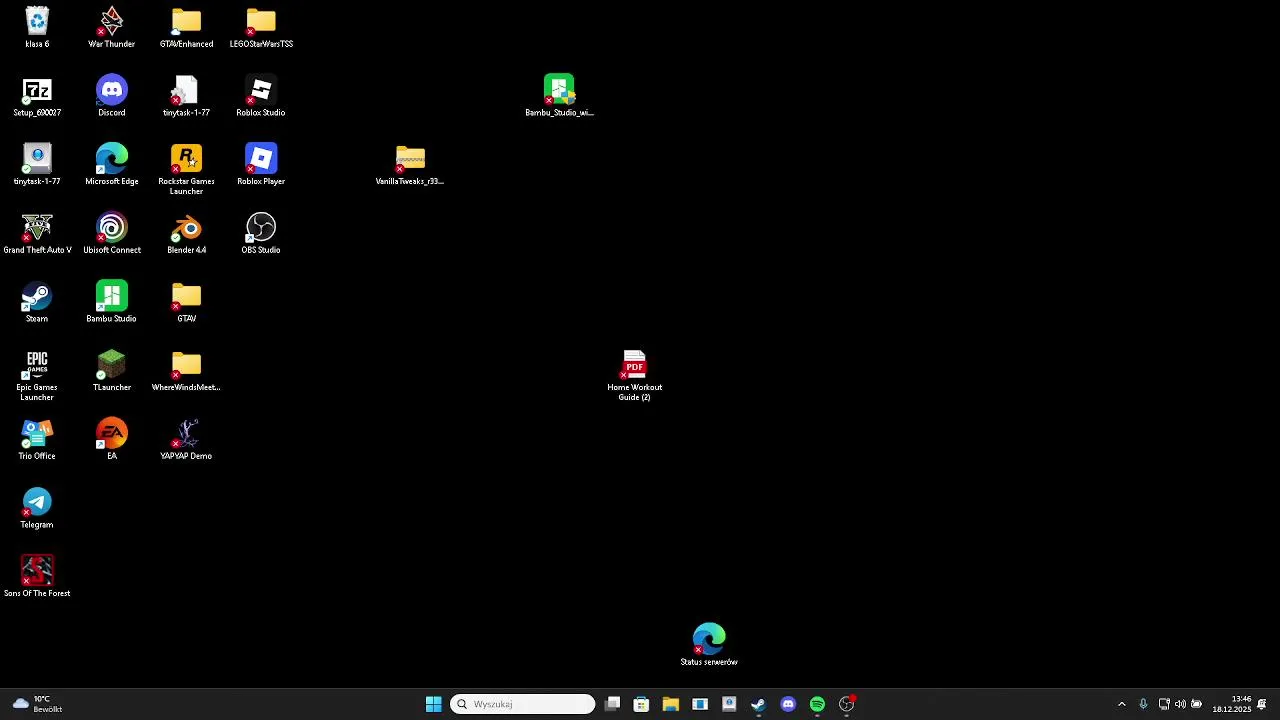Image resolution: width=1280 pixels, height=720 pixels.
Task: Select the Steam desktop shortcut
Action: tap(37, 302)
